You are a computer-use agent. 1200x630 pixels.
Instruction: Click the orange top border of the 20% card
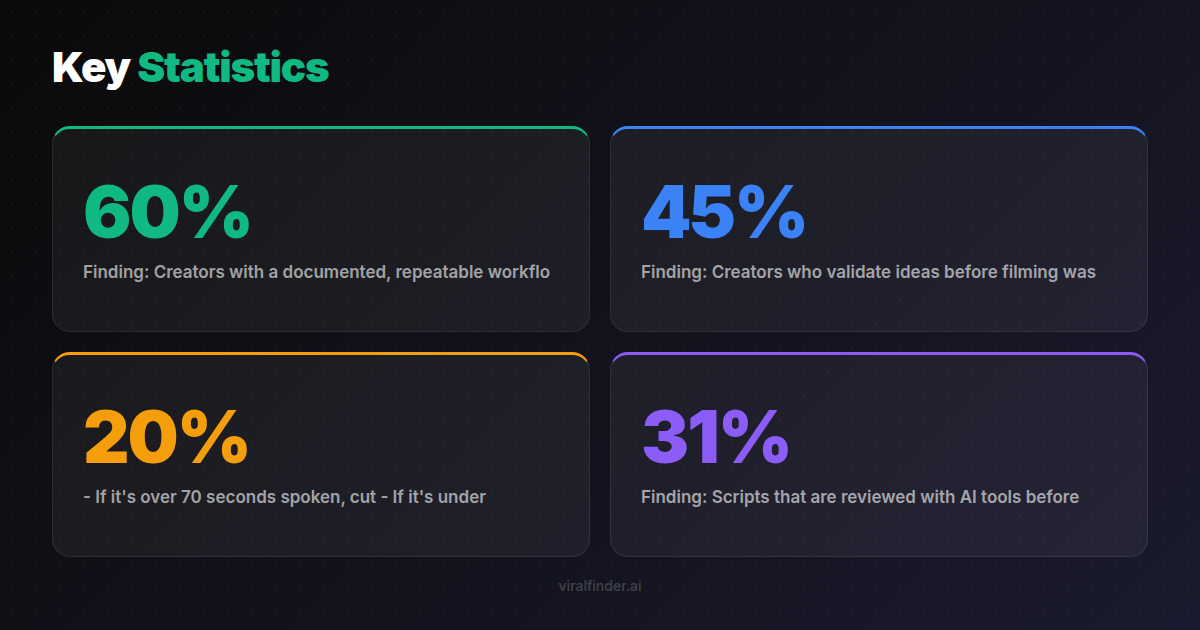click(320, 353)
